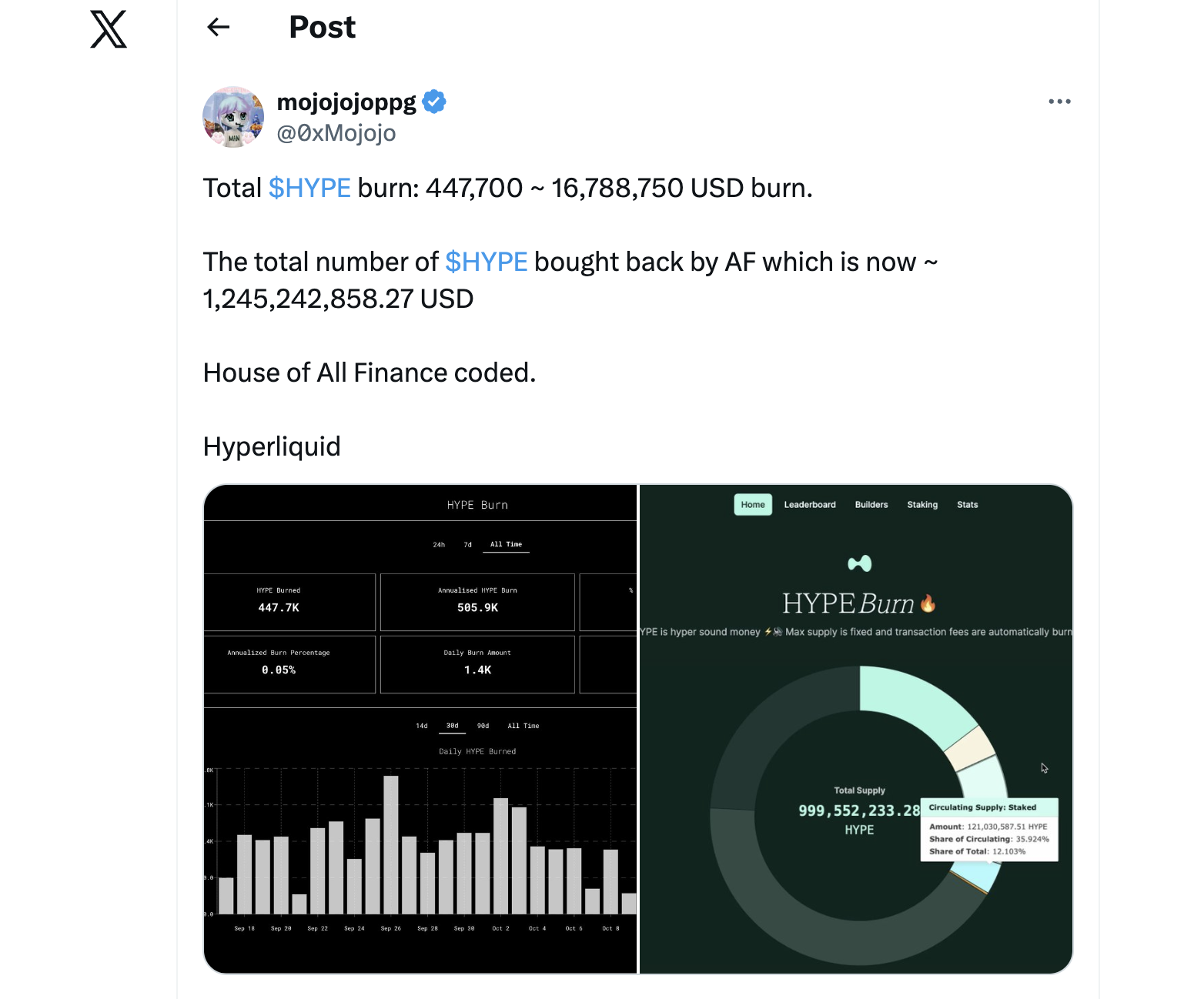This screenshot has width=1204, height=999.
Task: Open the three-dot more options menu
Action: [1059, 102]
